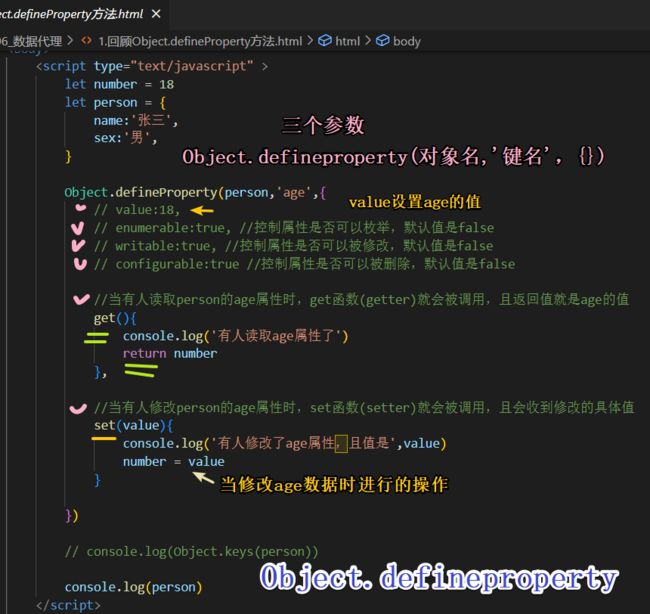650x614 pixels.
Task: Click the 'get(){' line
Action: coord(115,318)
